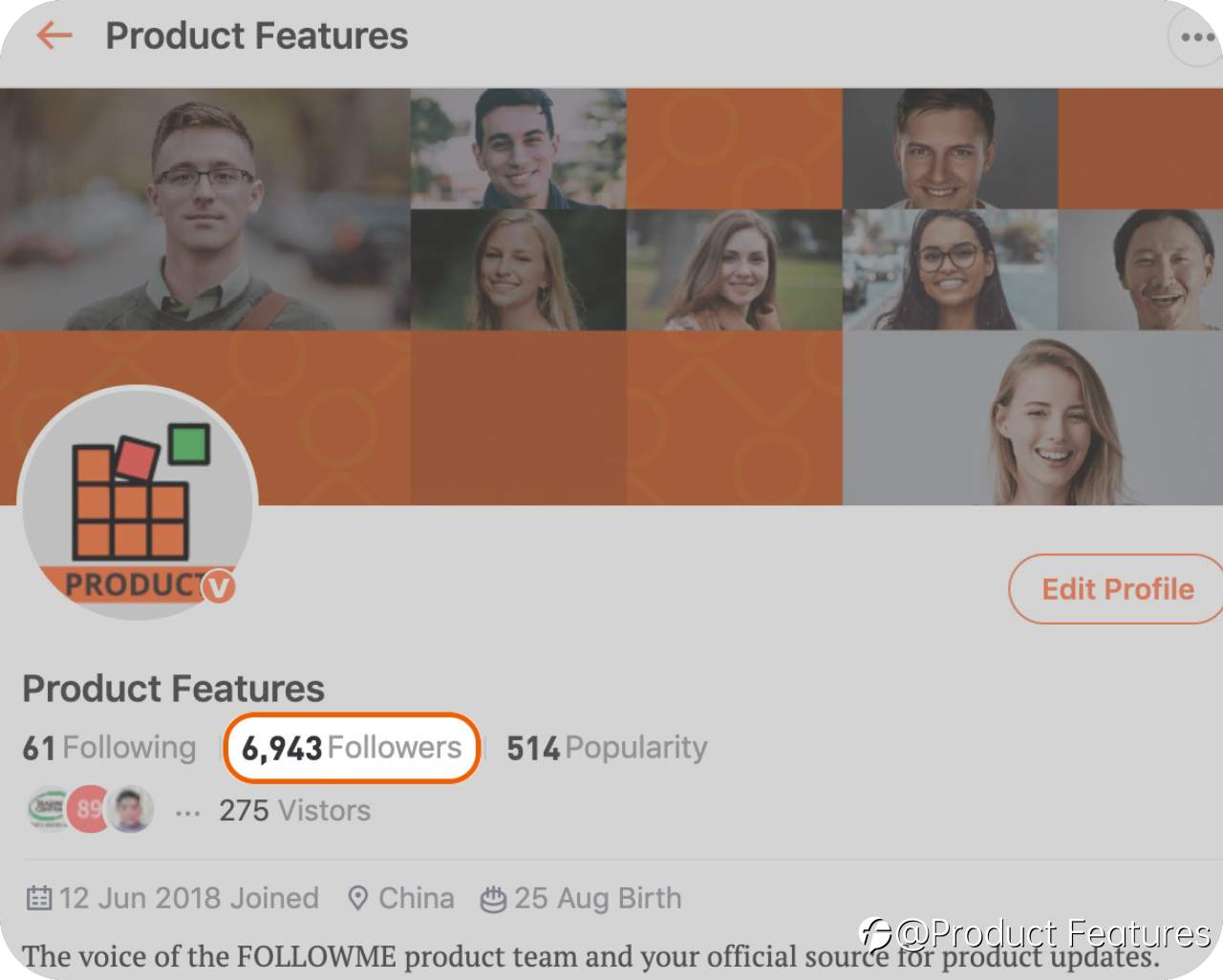Click the orange verified V badge
The width and height of the screenshot is (1223, 980).
[219, 586]
